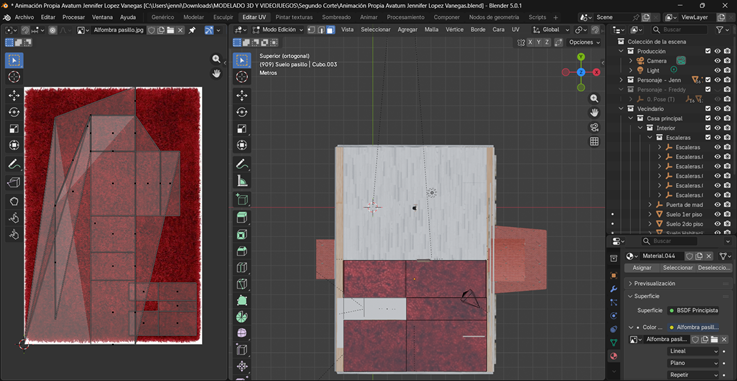The image size is (737, 381).
Task: Click the Asignar material button
Action: (x=642, y=268)
